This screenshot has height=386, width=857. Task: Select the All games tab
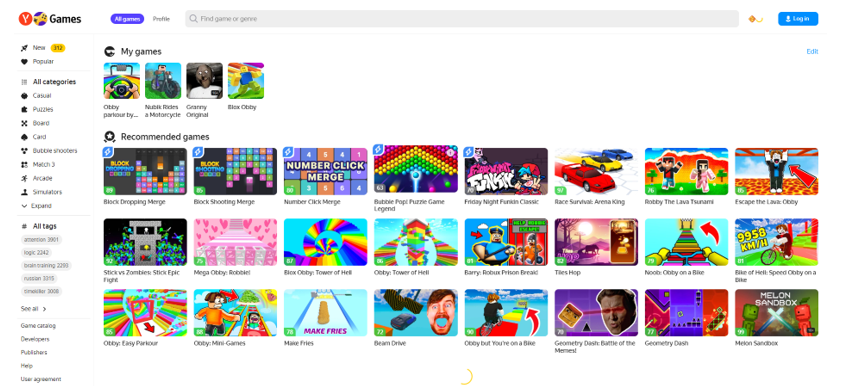(127, 19)
